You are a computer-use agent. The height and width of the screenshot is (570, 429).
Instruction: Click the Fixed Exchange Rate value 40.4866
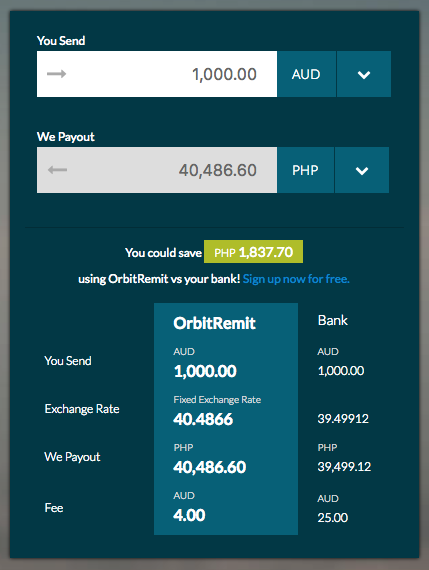[x=203, y=419]
